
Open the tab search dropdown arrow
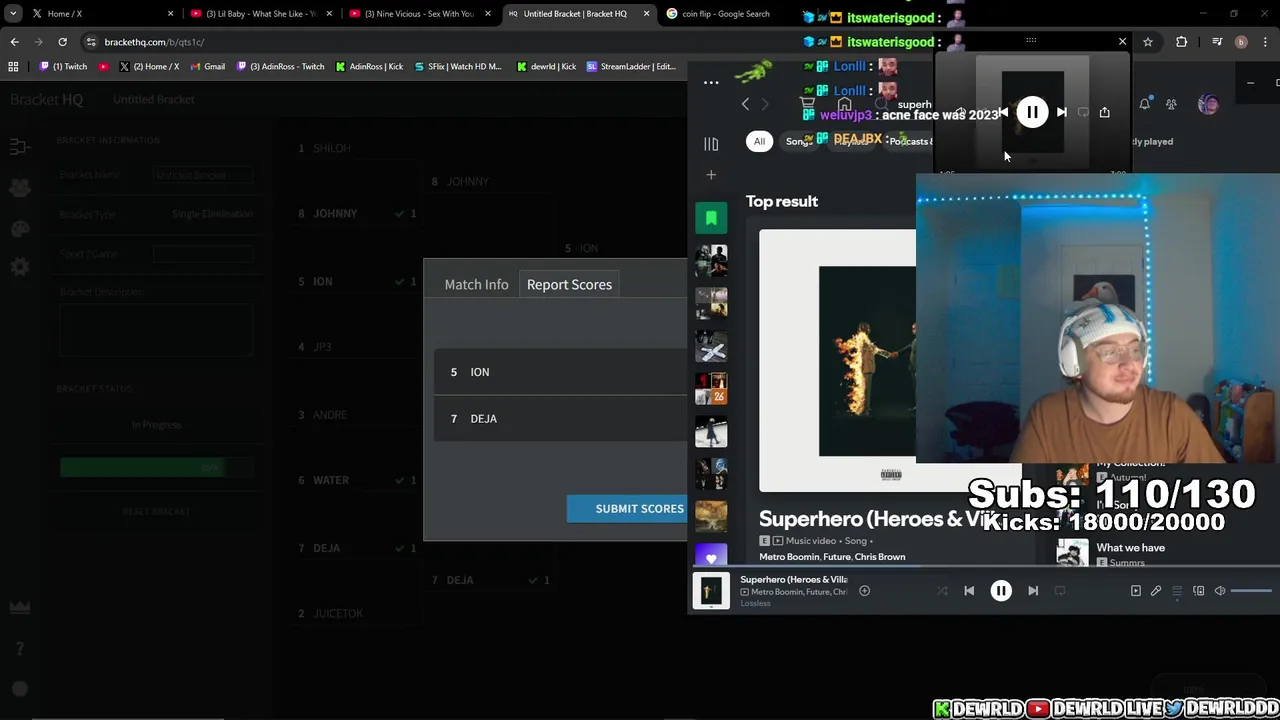click(x=13, y=14)
